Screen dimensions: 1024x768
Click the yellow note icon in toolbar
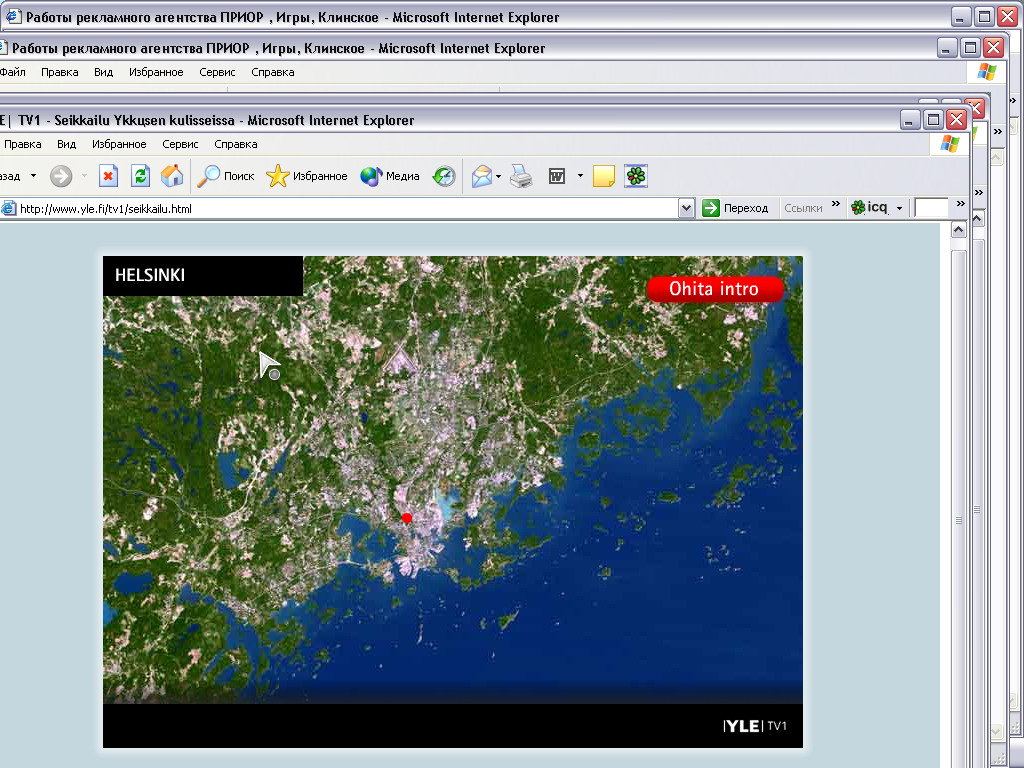point(603,176)
